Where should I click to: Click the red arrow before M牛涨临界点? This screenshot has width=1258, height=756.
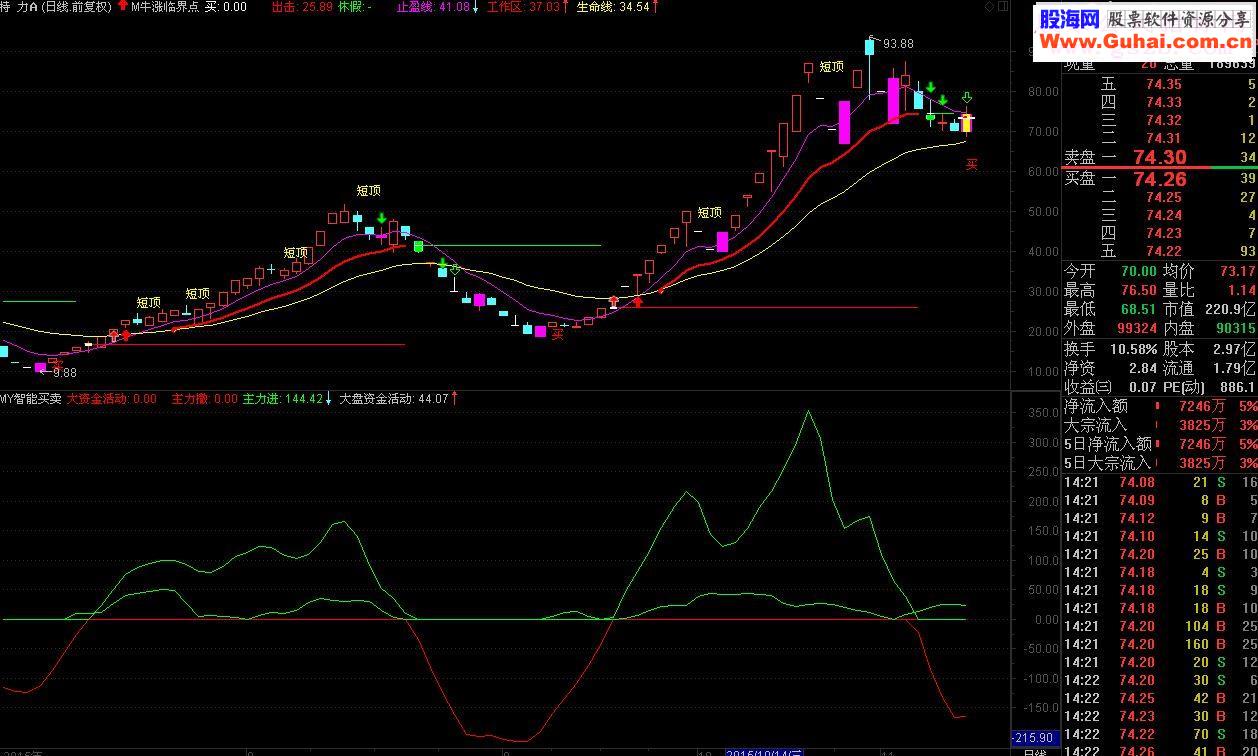pos(122,7)
